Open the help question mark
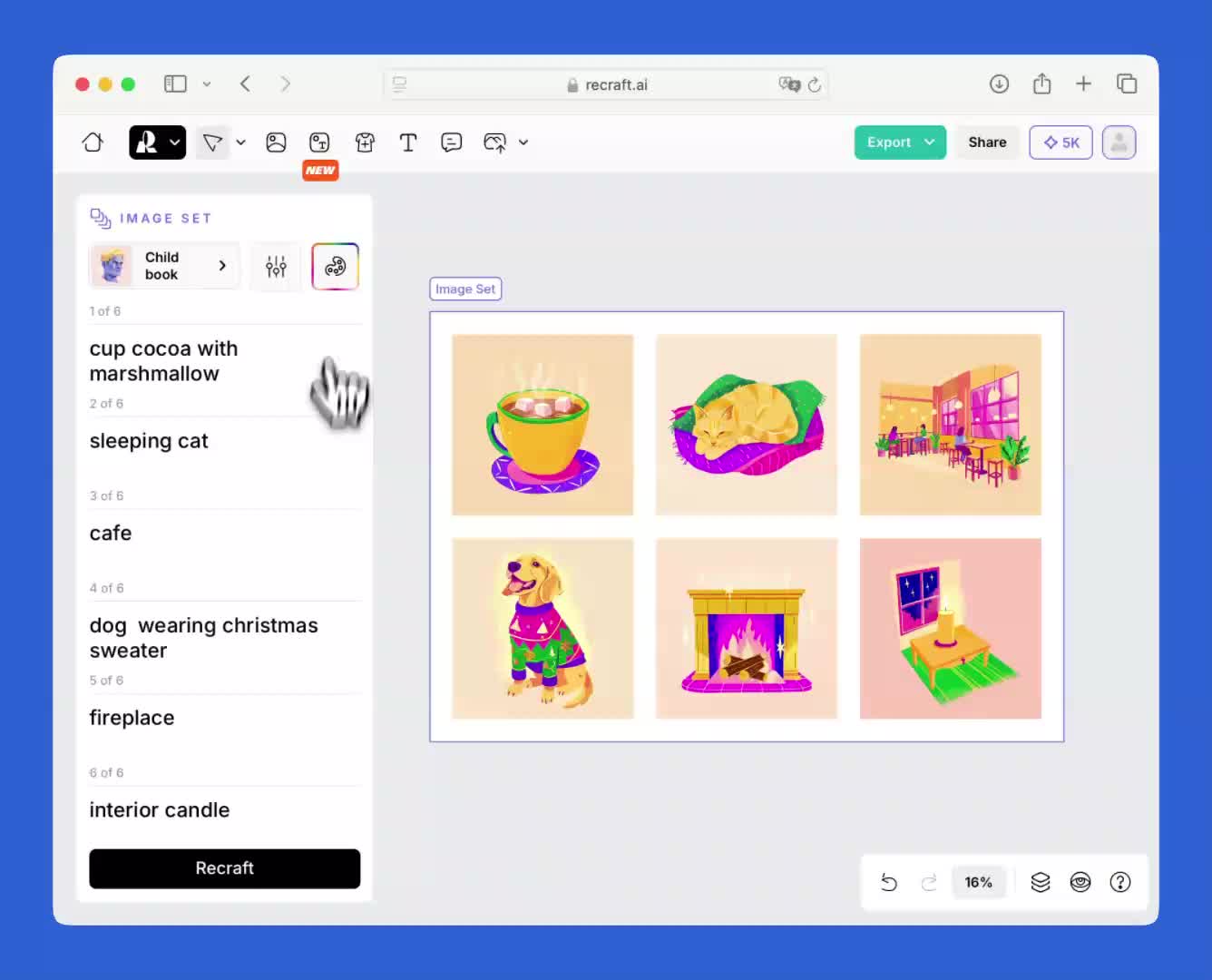The width and height of the screenshot is (1212, 980). coord(1120,882)
